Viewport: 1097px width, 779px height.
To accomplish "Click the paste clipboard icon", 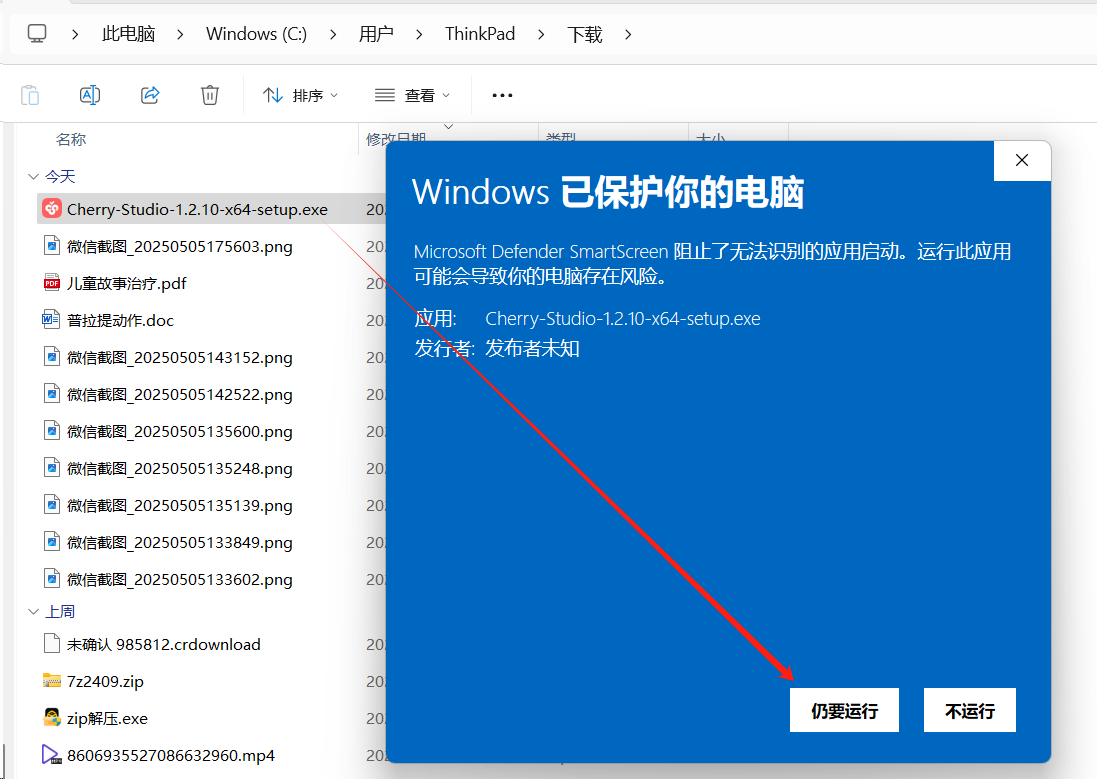I will [x=30, y=94].
